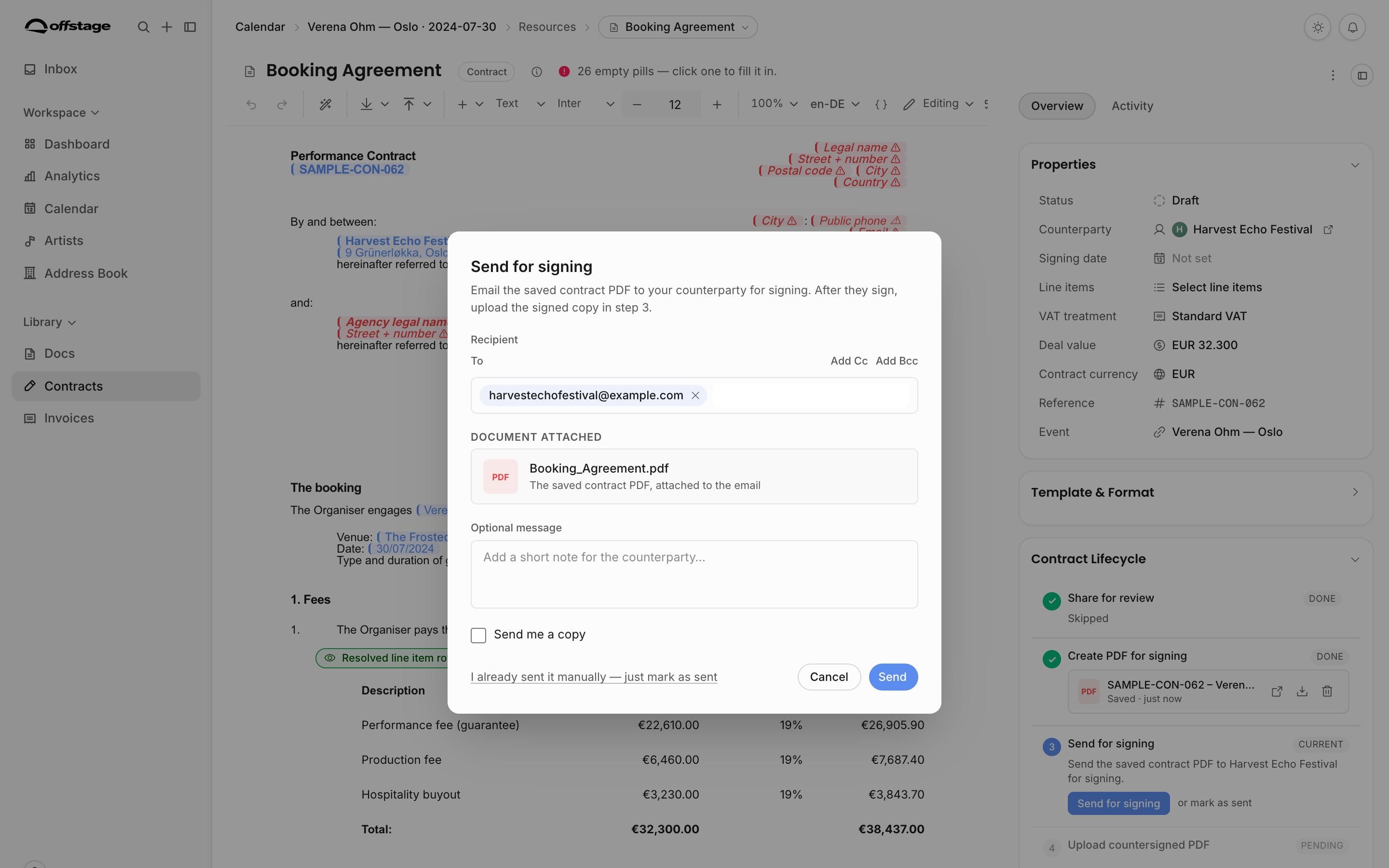
Task: Click the undo arrow in the editor toolbar
Action: pos(251,105)
